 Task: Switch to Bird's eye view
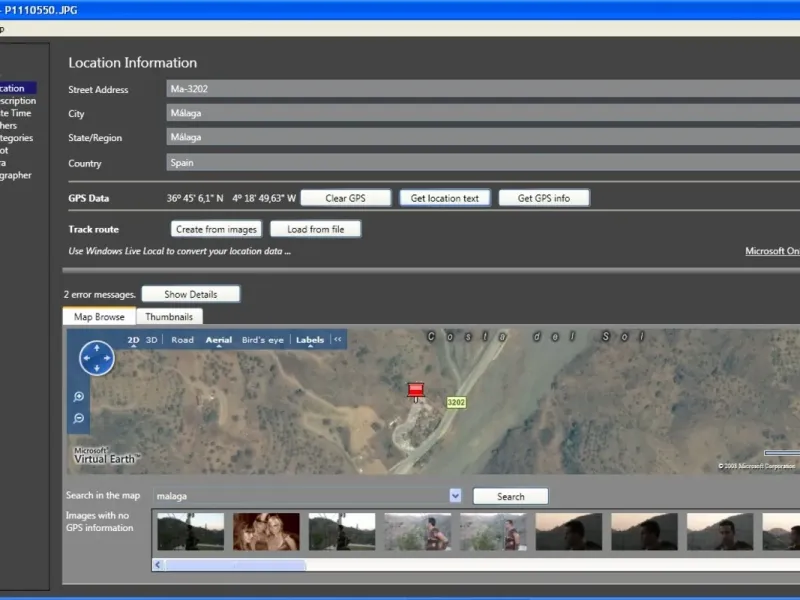(263, 340)
